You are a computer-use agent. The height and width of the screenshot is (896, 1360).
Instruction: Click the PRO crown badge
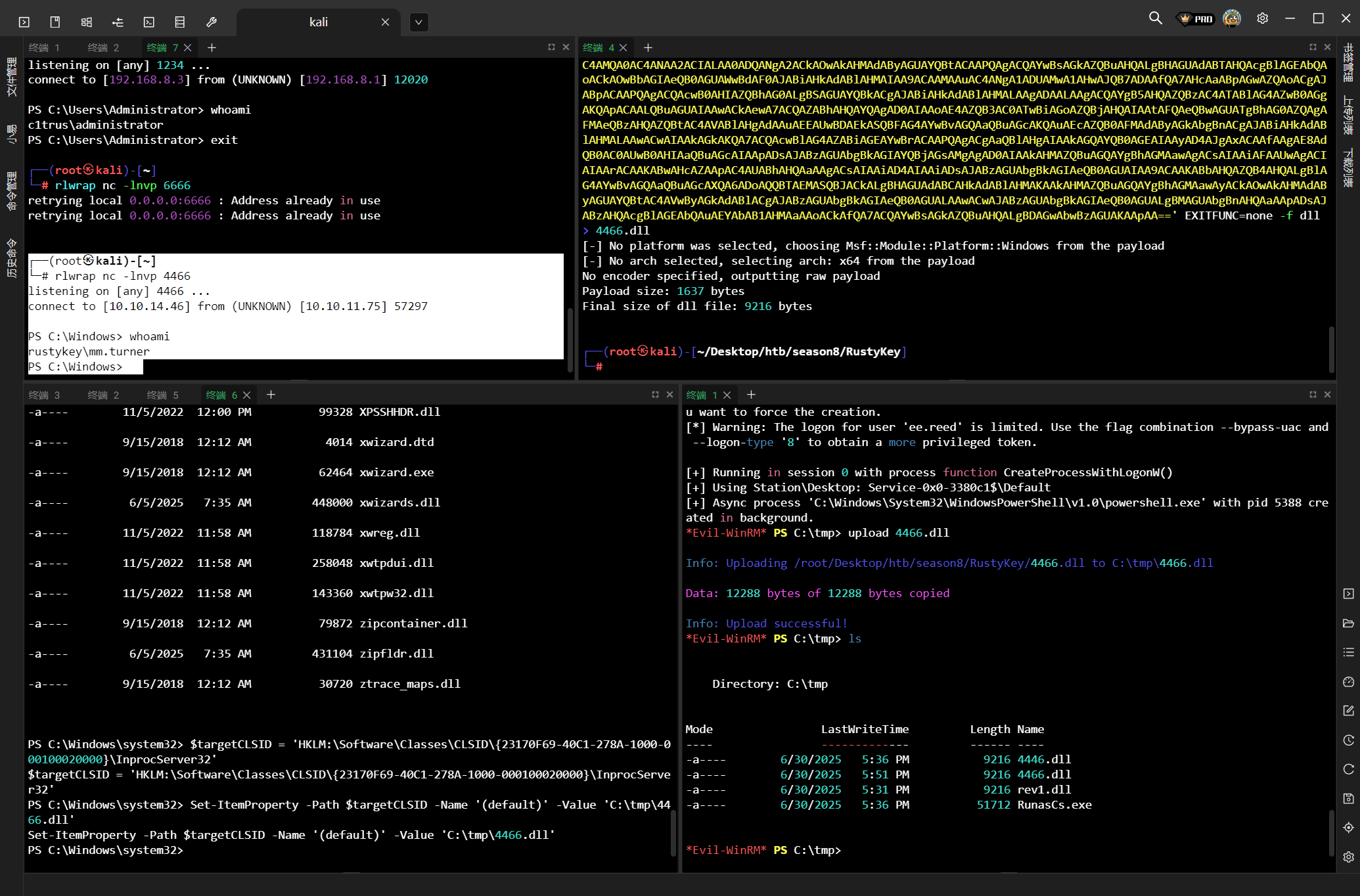[x=1196, y=18]
